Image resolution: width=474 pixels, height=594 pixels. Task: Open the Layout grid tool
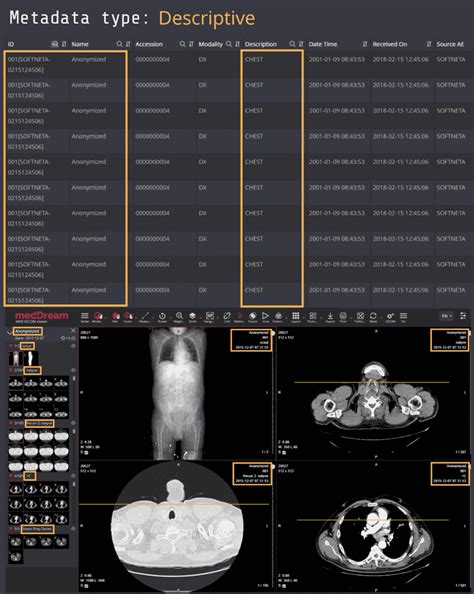click(296, 316)
